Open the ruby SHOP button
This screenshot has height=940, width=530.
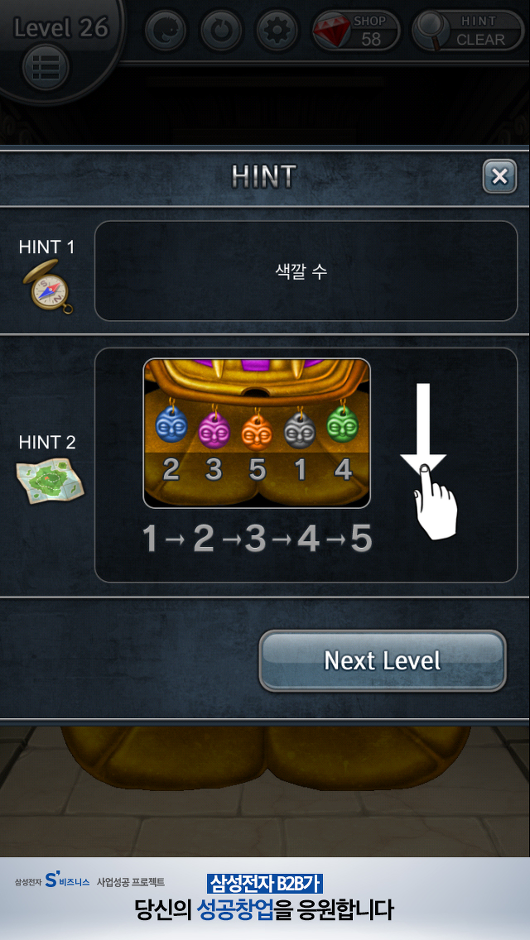356,30
